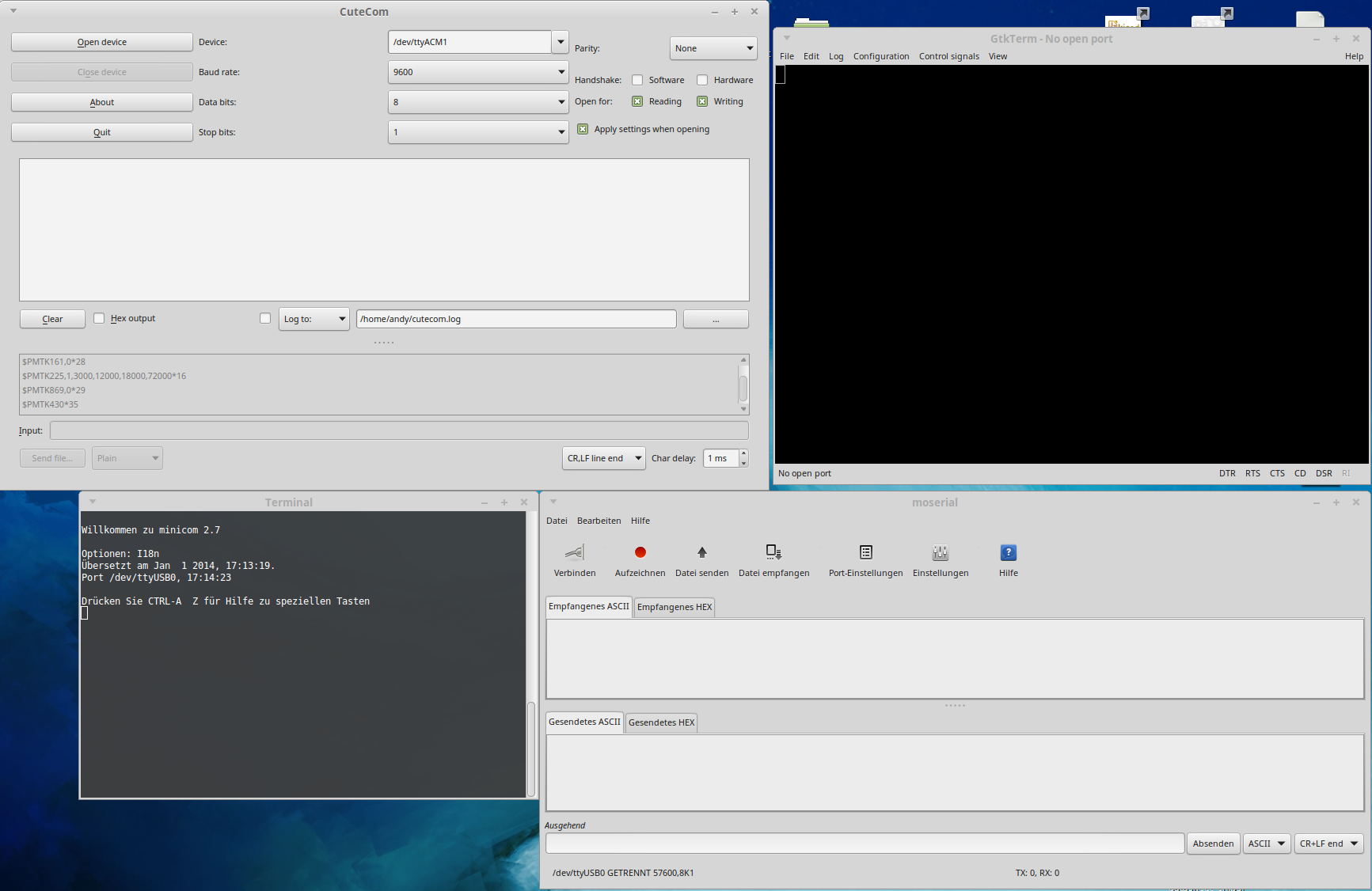
Task: Click the red Aufzeichnen record icon
Action: (x=640, y=552)
